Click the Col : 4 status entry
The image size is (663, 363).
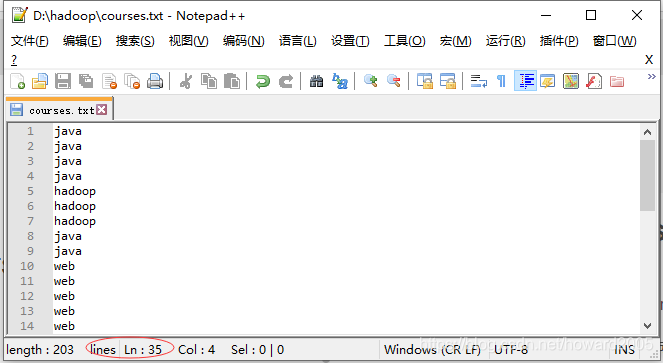[197, 350]
